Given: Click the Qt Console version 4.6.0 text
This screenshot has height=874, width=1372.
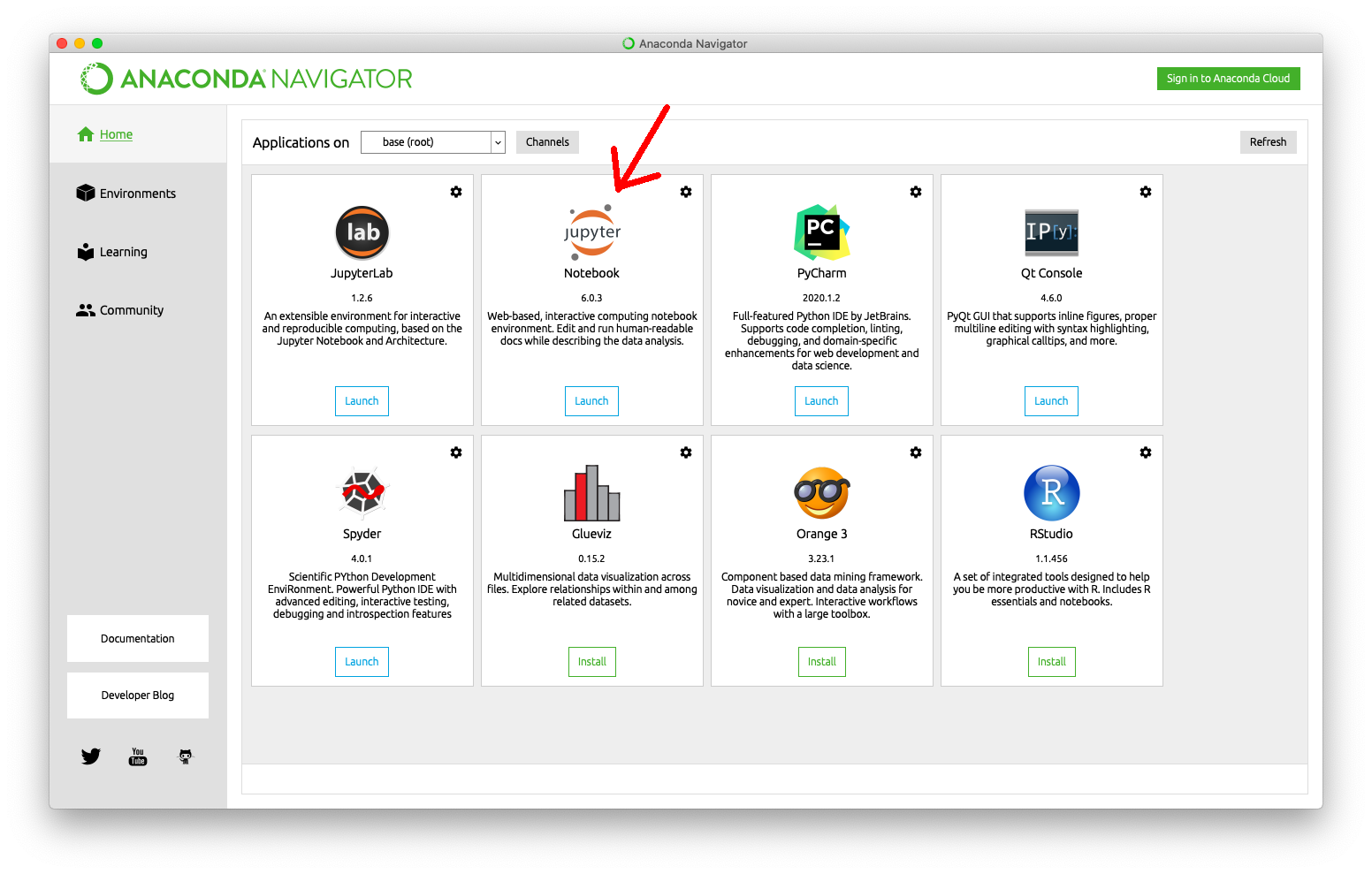Looking at the screenshot, I should (x=1052, y=299).
